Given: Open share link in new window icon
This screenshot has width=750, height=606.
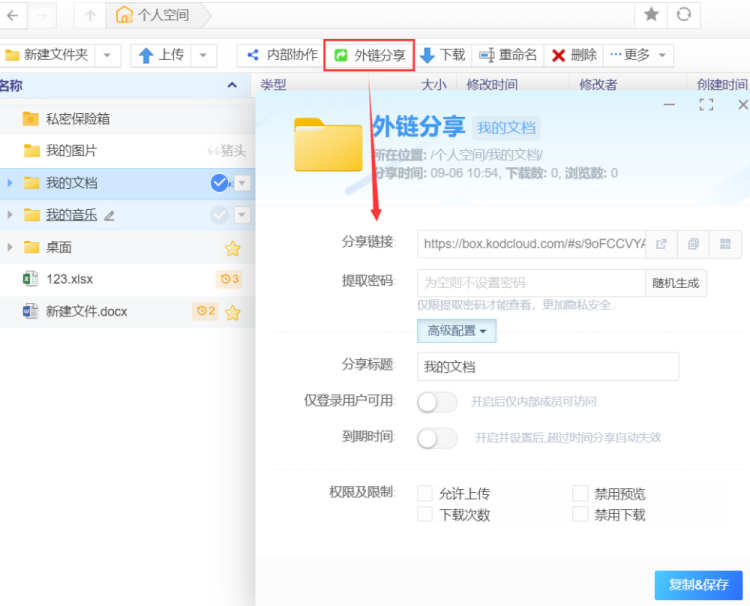Looking at the screenshot, I should pyautogui.click(x=661, y=243).
